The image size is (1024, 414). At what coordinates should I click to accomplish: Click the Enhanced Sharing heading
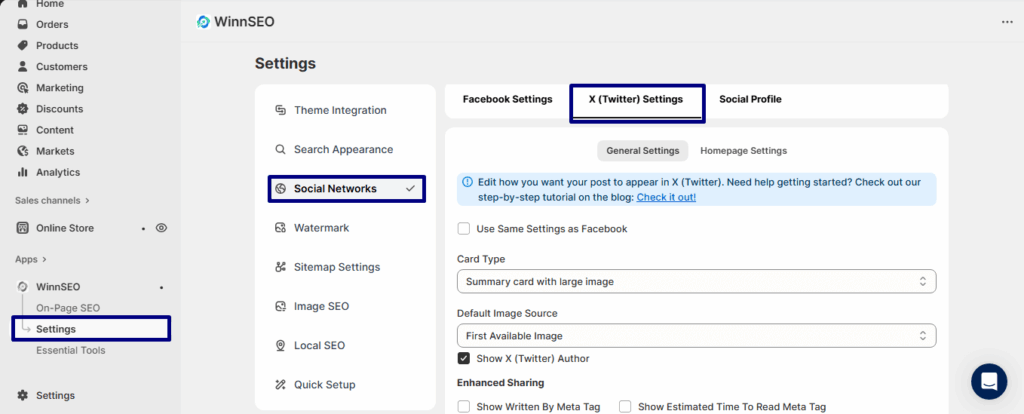coord(500,382)
